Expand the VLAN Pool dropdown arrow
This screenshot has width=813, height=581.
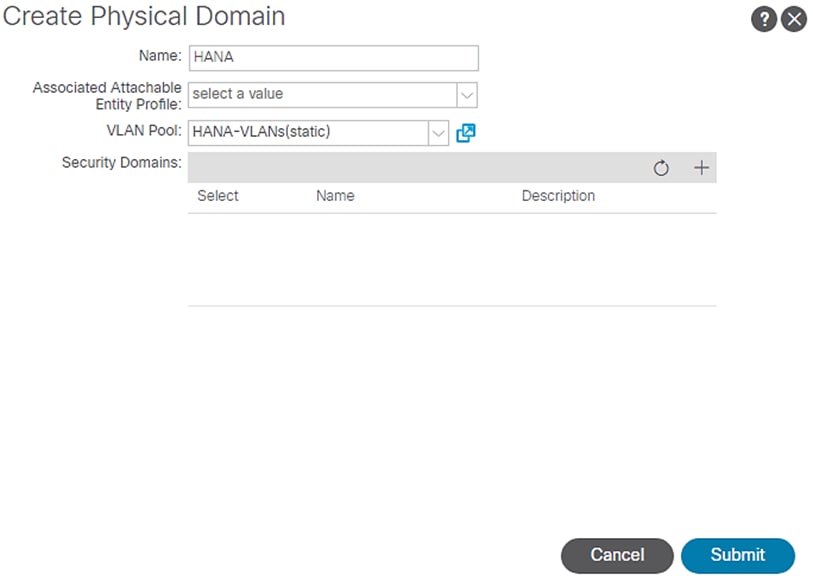click(x=438, y=132)
